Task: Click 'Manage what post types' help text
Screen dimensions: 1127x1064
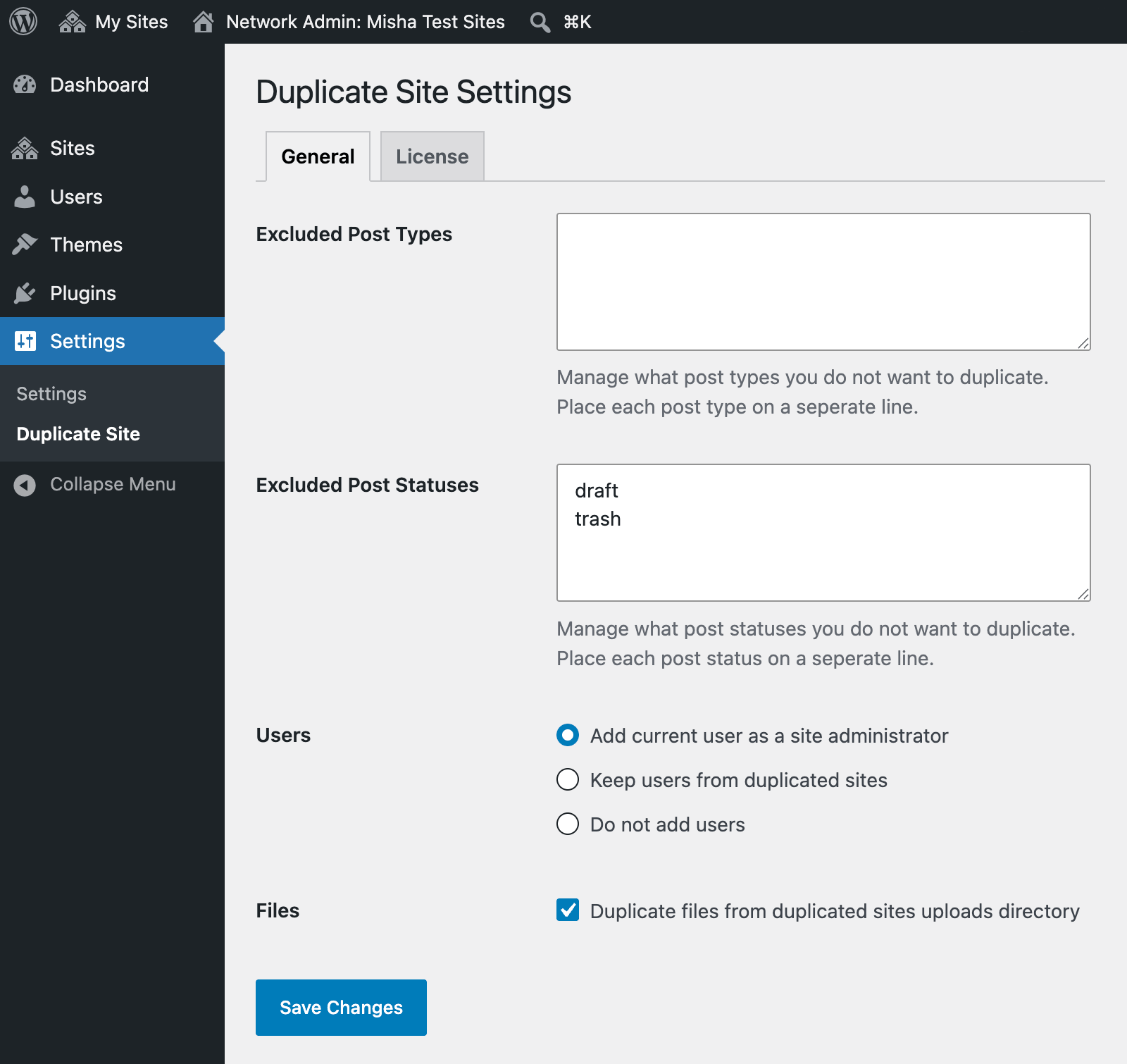Action: coord(802,392)
